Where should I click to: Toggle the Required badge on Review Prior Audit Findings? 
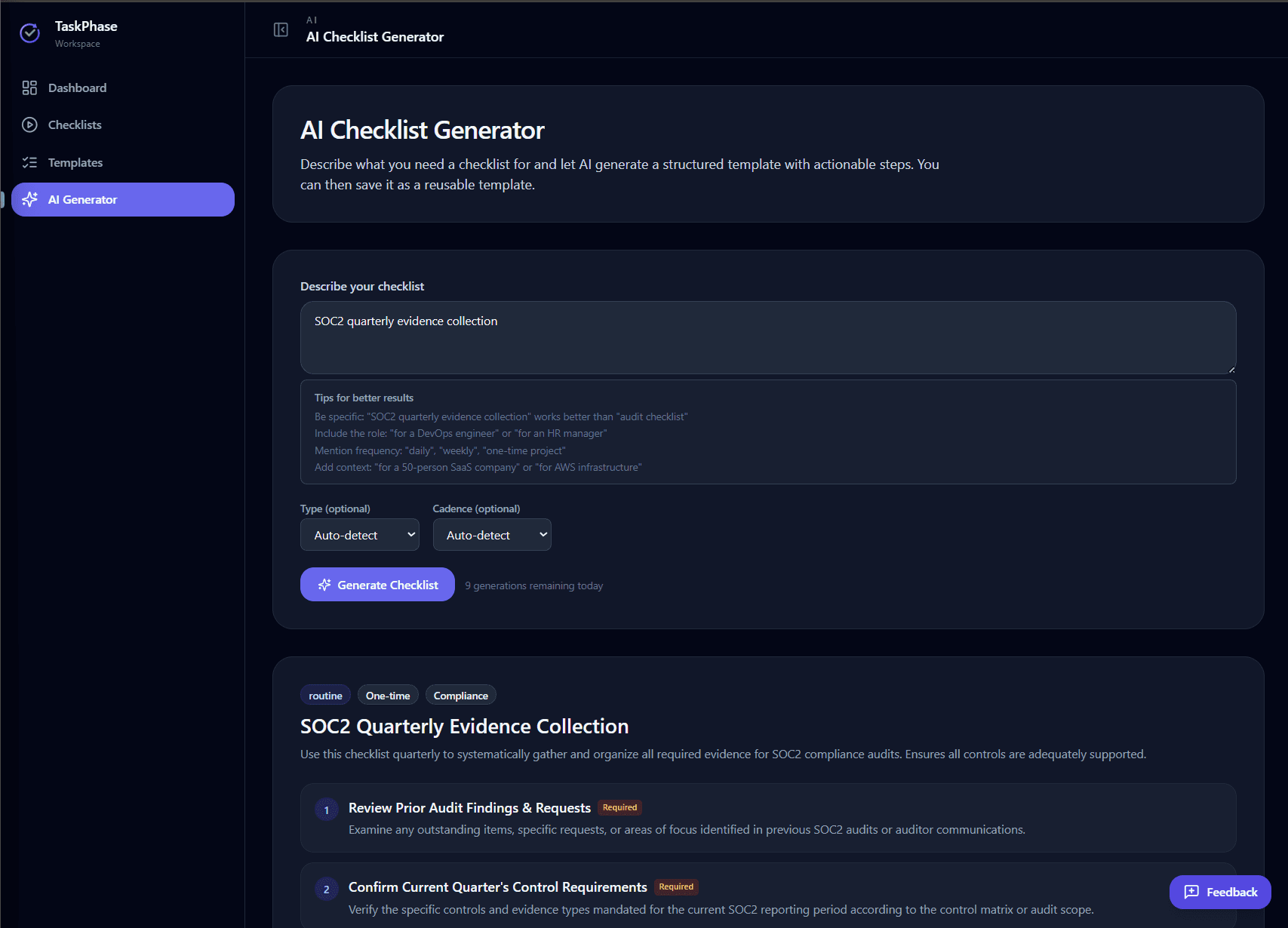click(619, 807)
